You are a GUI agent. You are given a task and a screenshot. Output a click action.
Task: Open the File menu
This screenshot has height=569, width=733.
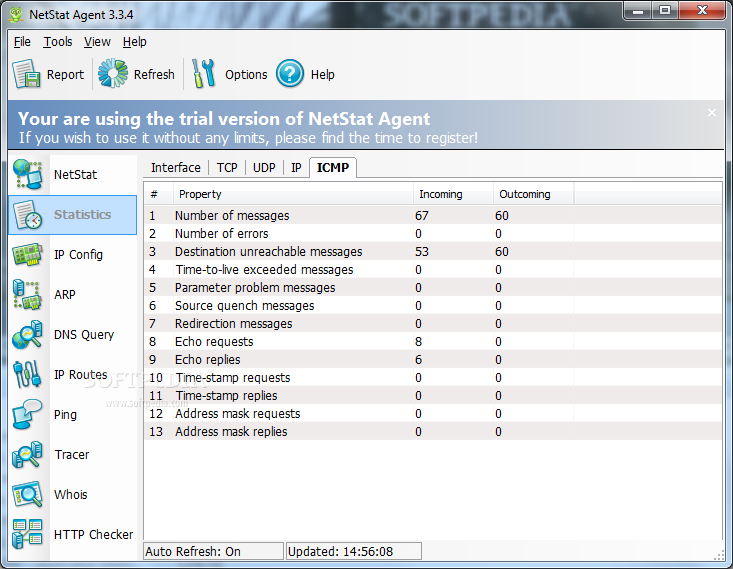pyautogui.click(x=22, y=42)
